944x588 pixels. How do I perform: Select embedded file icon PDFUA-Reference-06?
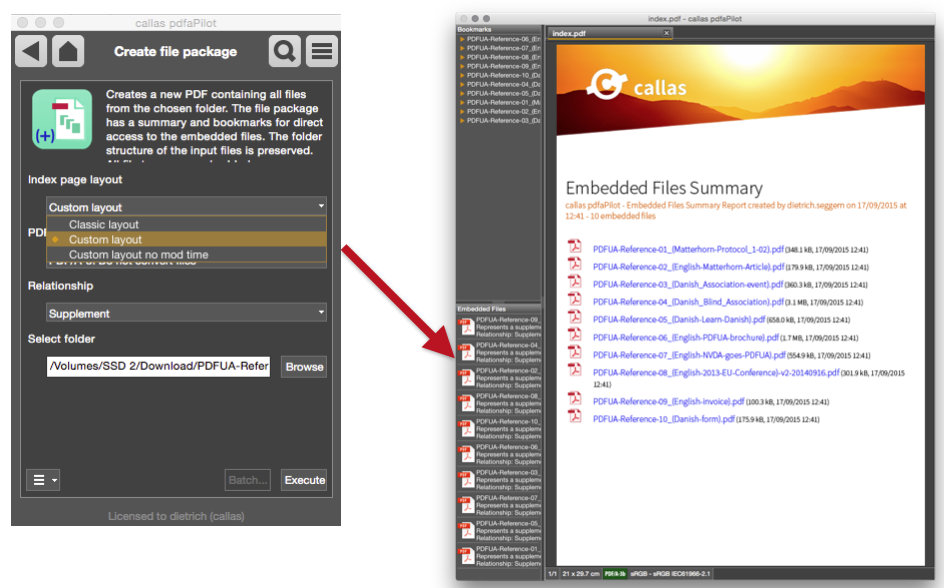click(x=467, y=454)
